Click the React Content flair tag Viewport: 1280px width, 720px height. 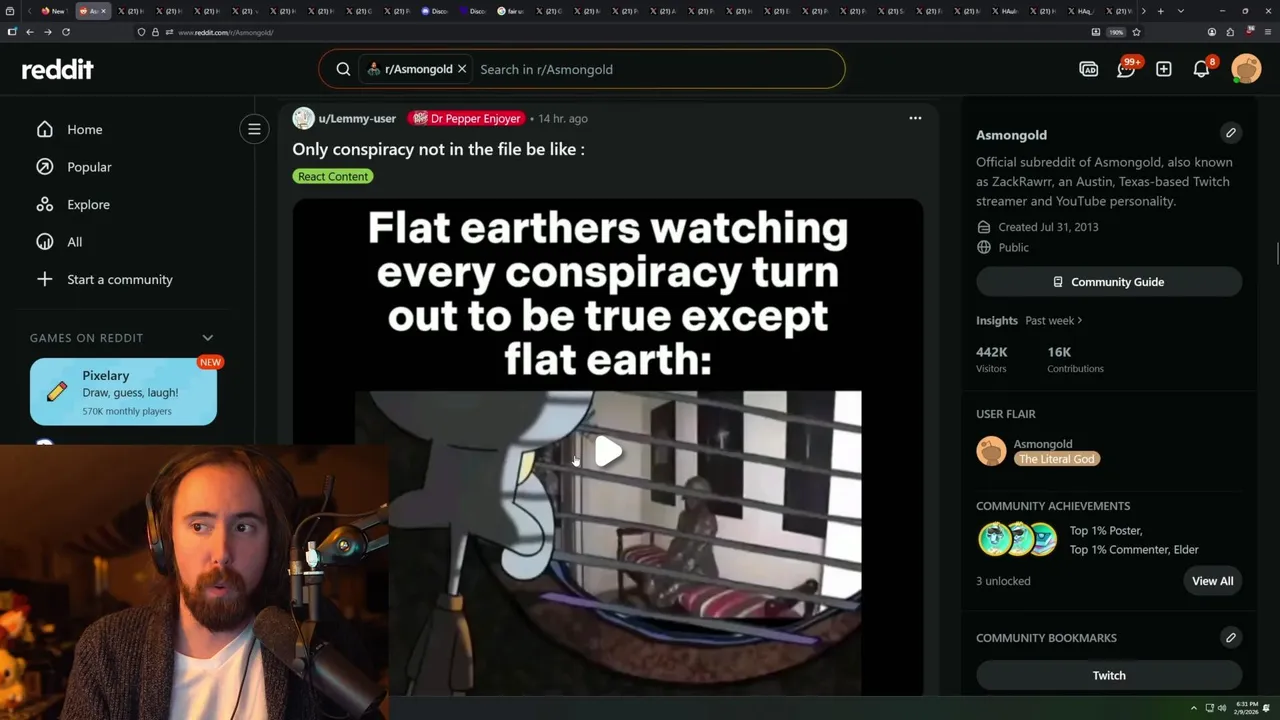(333, 176)
